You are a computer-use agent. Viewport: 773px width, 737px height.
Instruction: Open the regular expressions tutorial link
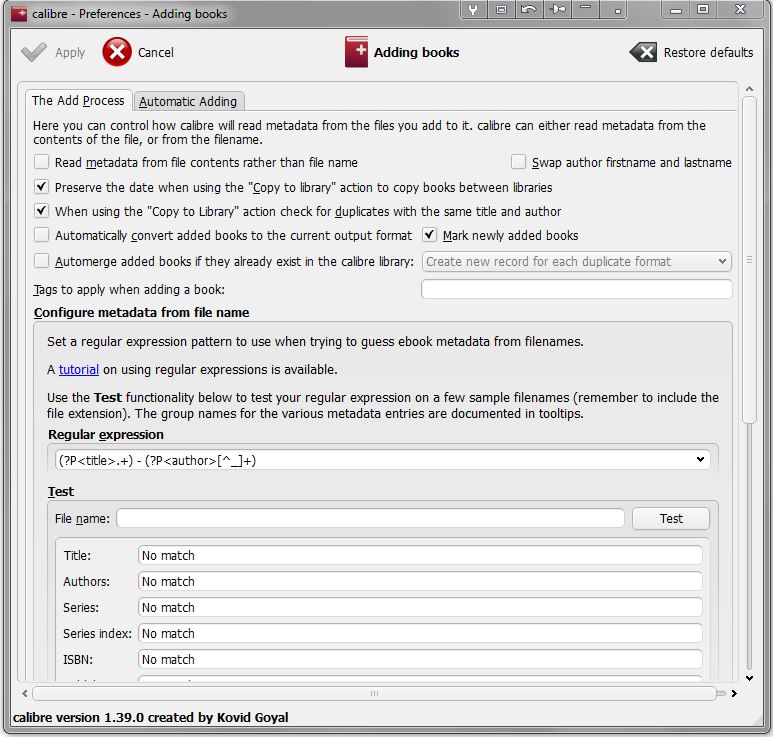79,370
